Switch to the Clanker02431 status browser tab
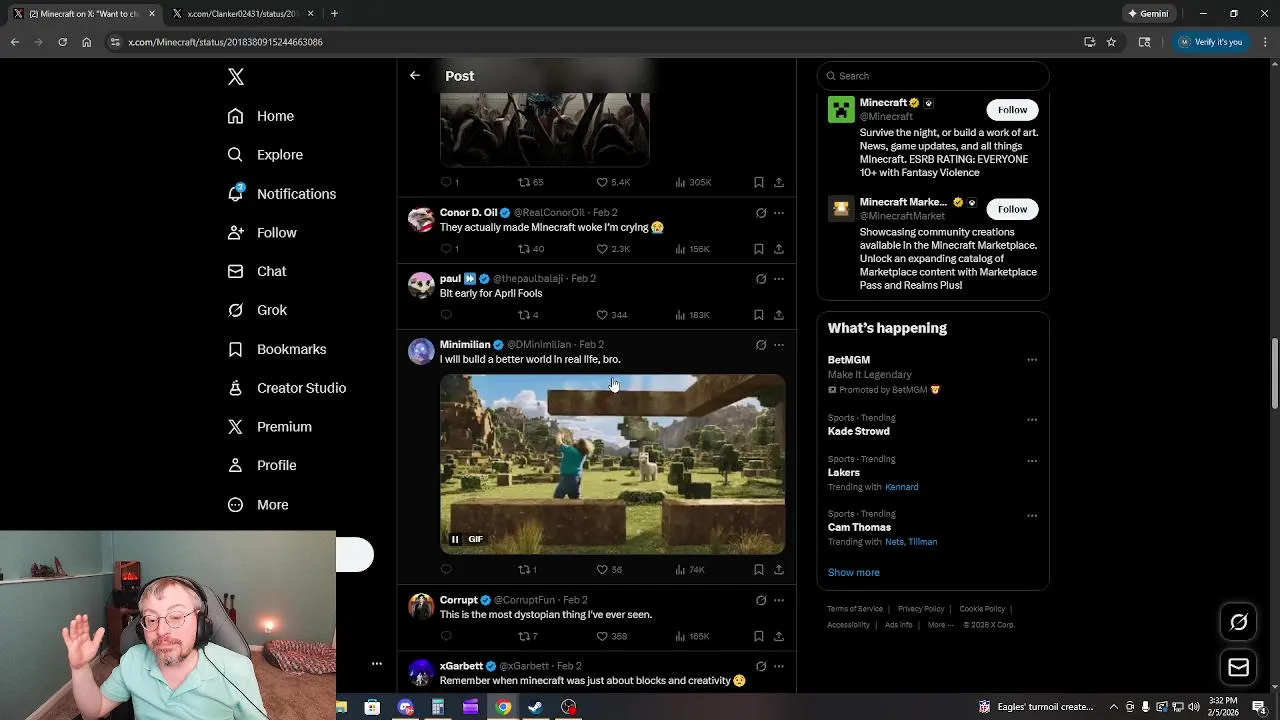1280x720 pixels. [243, 14]
